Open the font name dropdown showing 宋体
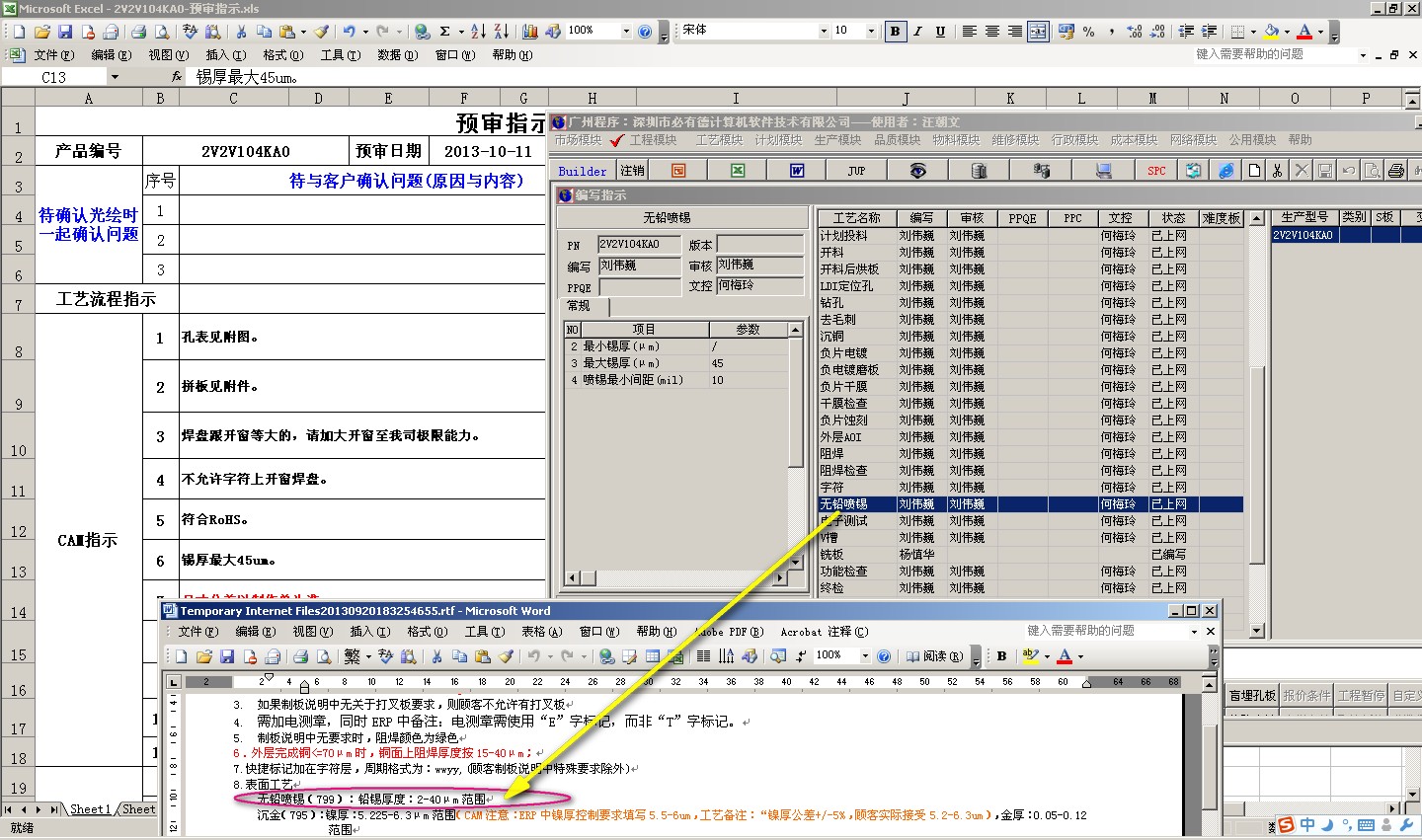 [x=824, y=32]
